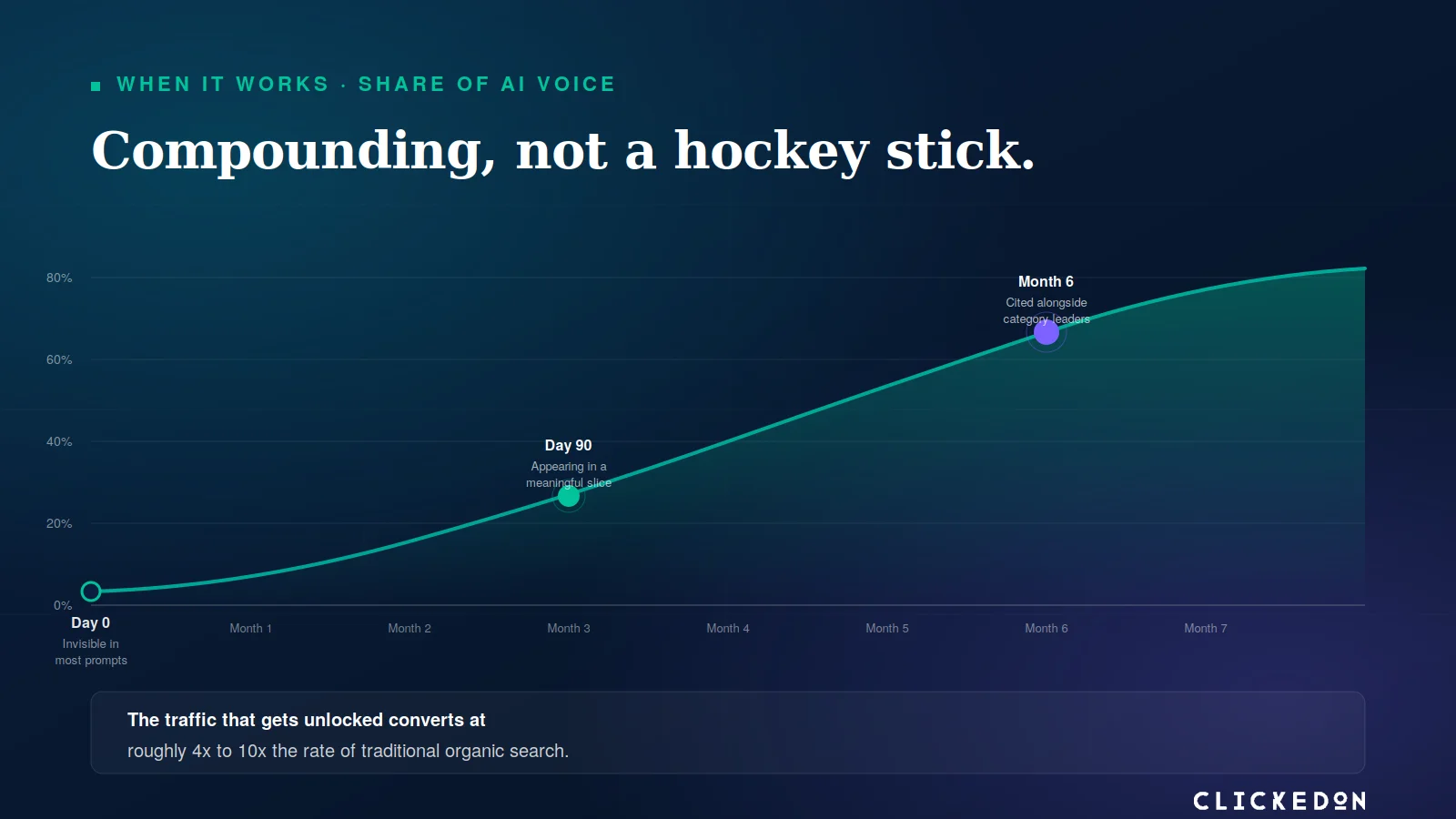
Task: Click the Month 2 x-axis label
Action: (x=409, y=628)
